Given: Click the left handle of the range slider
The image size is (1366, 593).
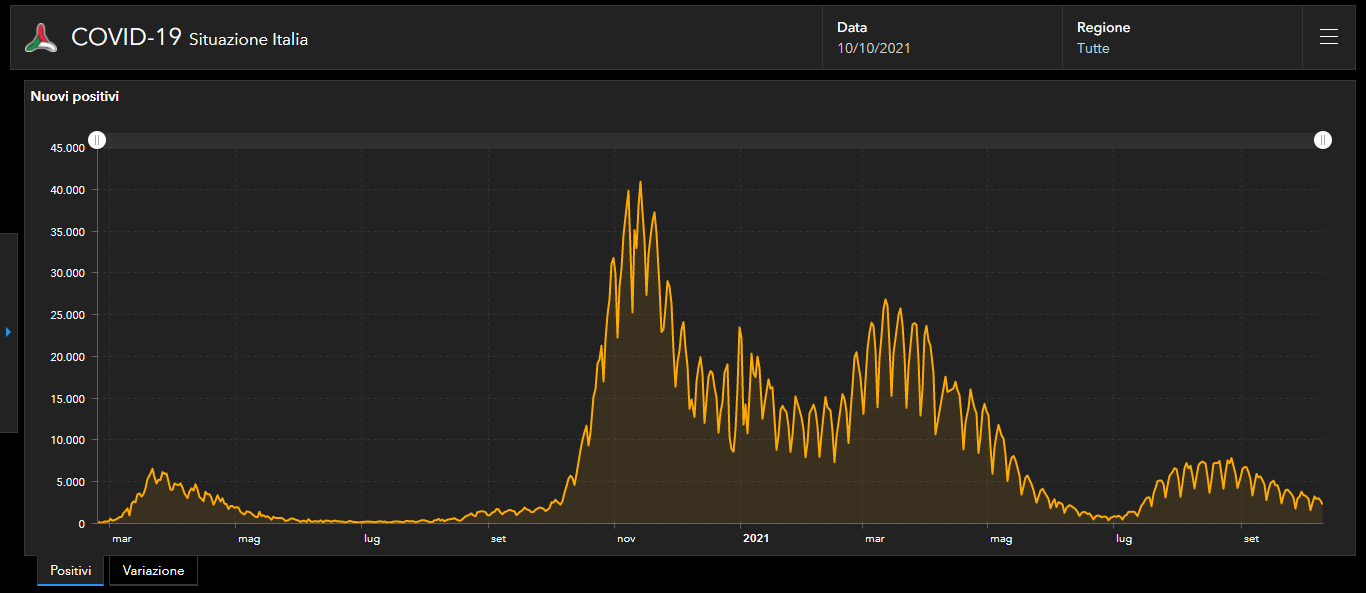Looking at the screenshot, I should click(x=97, y=140).
